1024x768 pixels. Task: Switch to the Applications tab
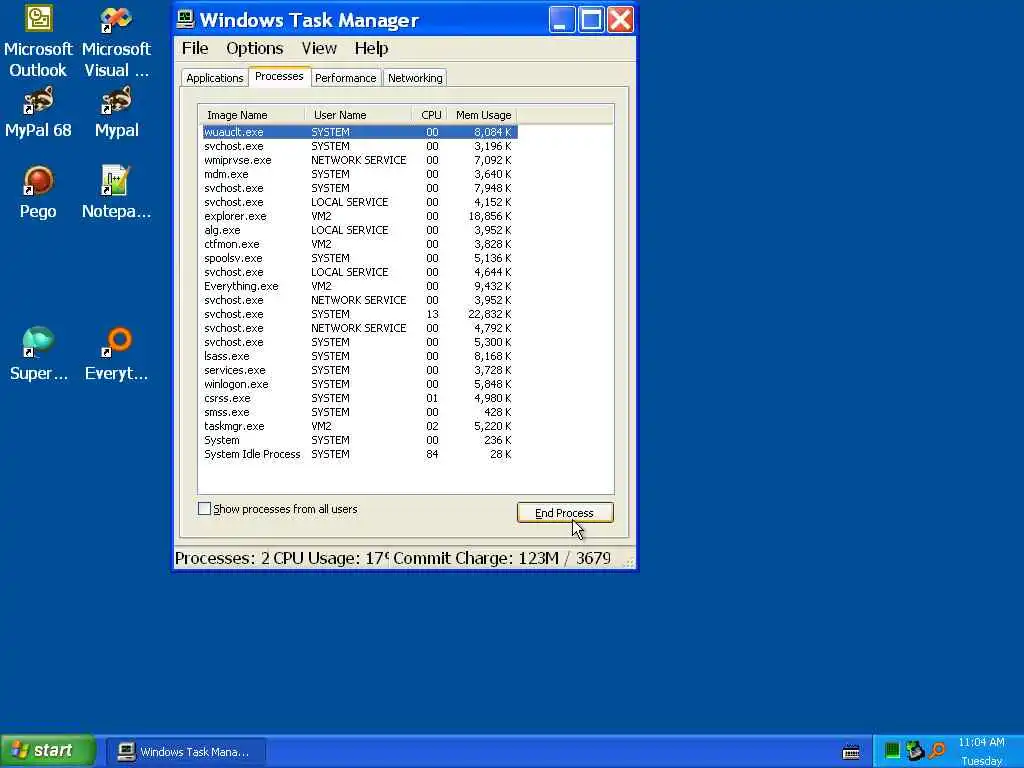click(214, 78)
